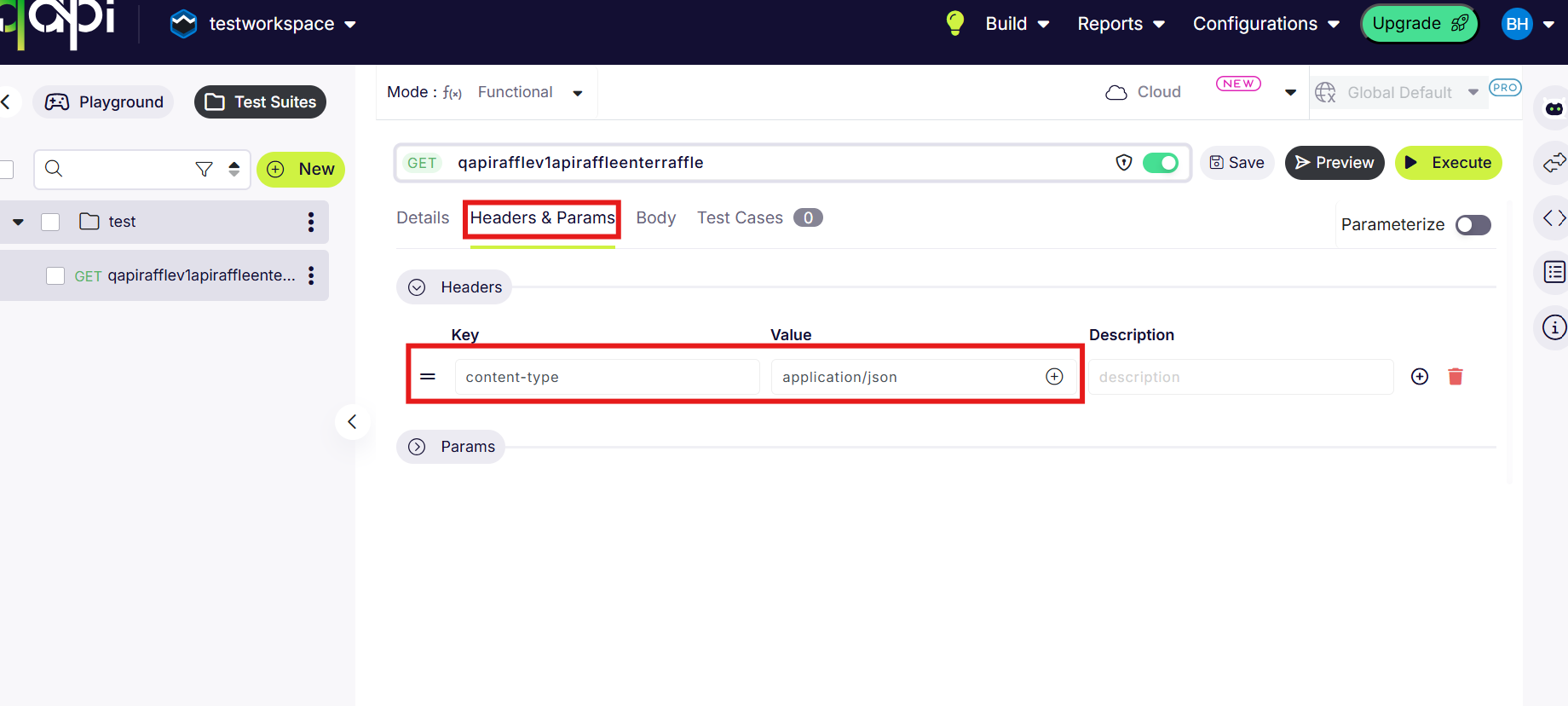
Task: Click the shield security icon in URL bar
Action: [1124, 162]
